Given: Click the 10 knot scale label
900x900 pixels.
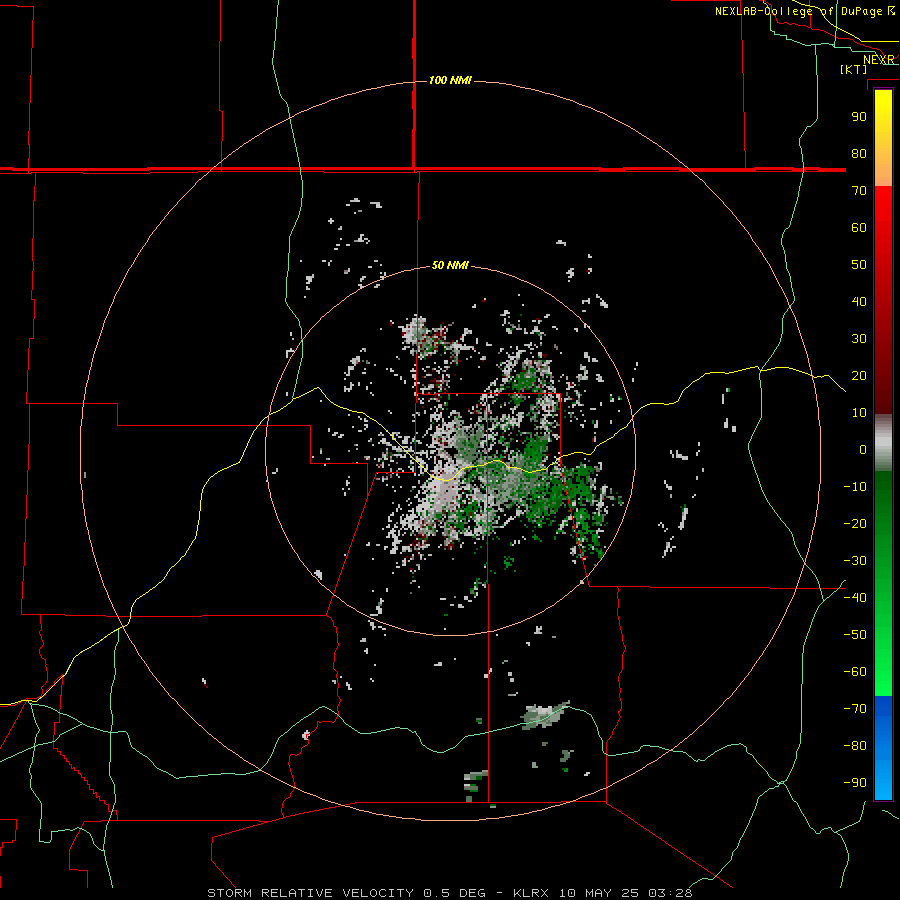Looking at the screenshot, I should tap(859, 413).
